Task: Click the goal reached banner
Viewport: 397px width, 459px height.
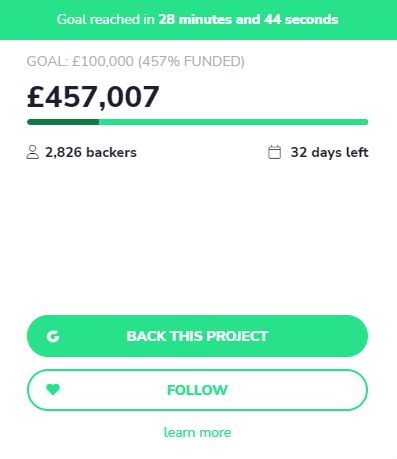Action: pyautogui.click(x=198, y=20)
